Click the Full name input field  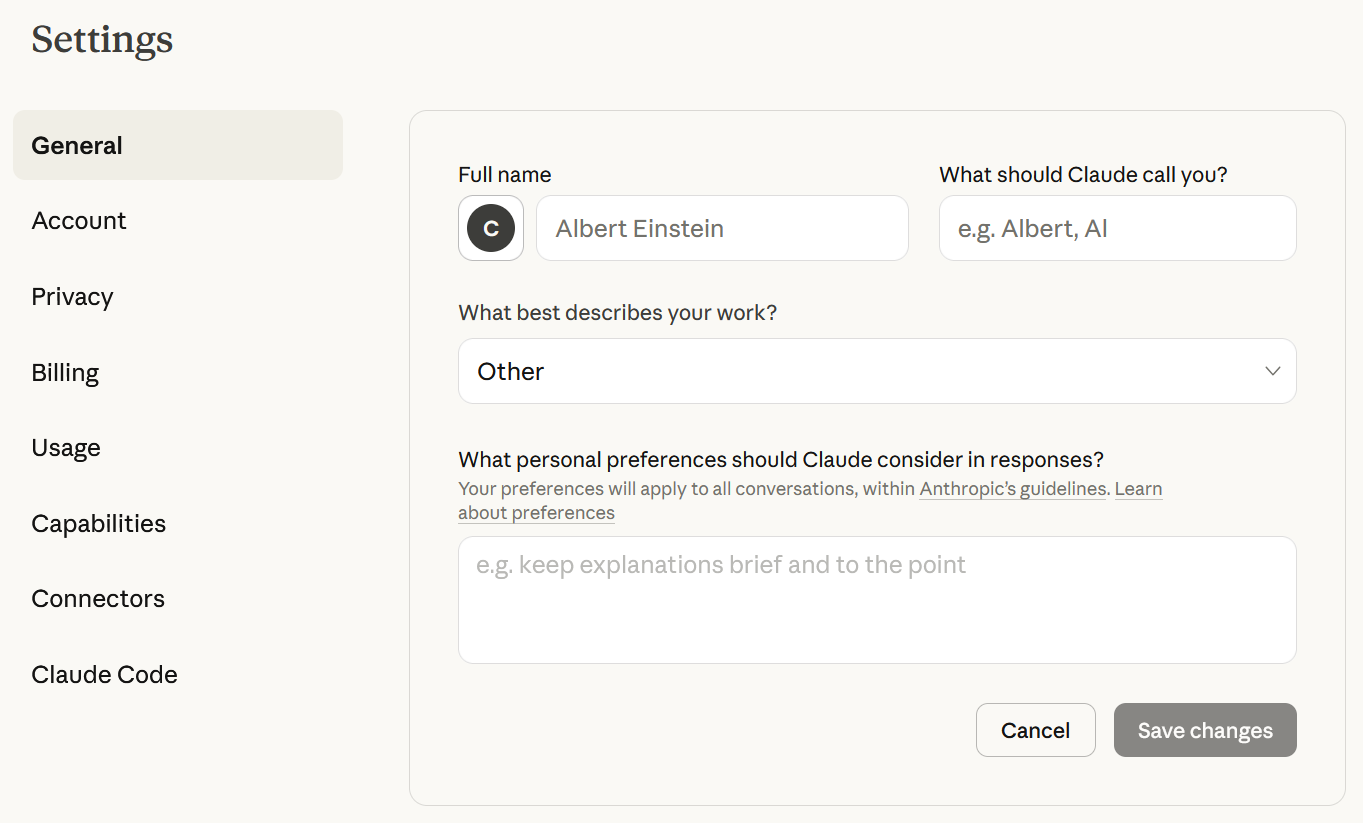[721, 228]
